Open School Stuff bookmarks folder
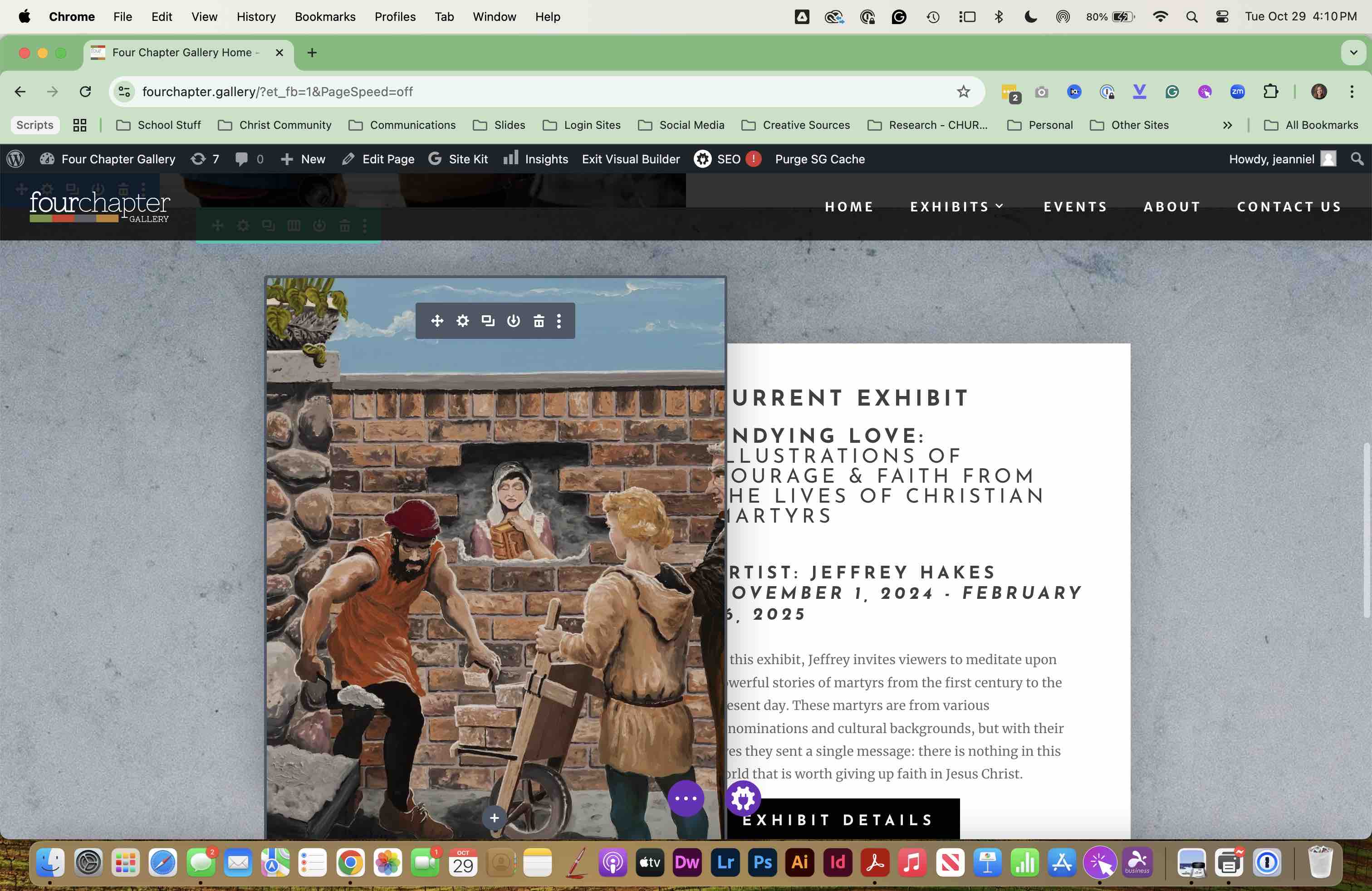 [158, 125]
